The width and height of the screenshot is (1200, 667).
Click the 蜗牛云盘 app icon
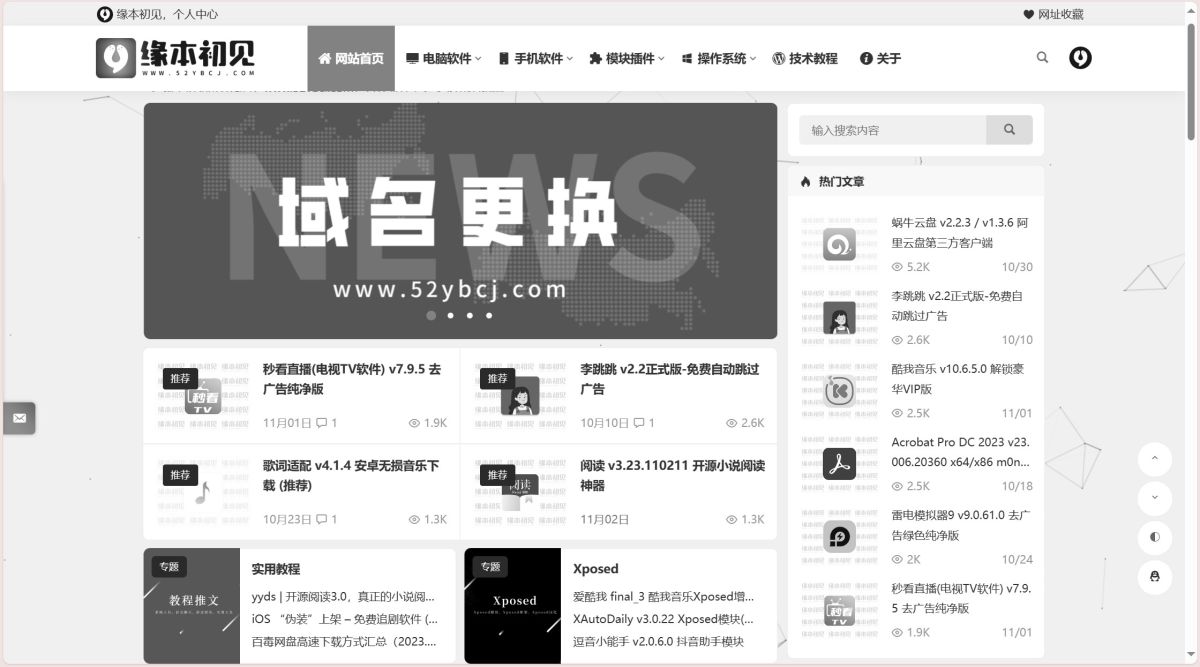pos(839,244)
